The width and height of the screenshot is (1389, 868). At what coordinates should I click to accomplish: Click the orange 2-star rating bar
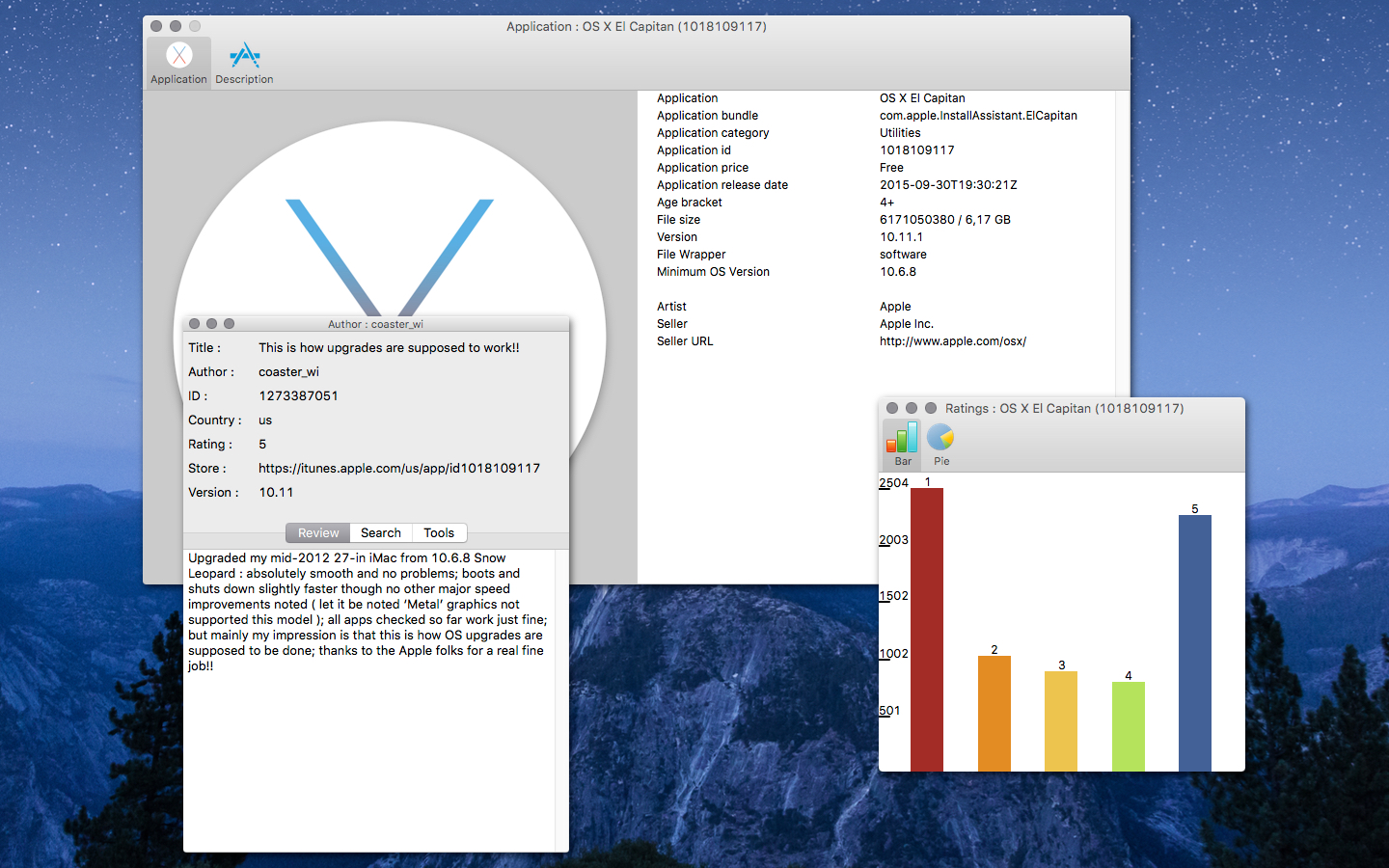point(994,714)
